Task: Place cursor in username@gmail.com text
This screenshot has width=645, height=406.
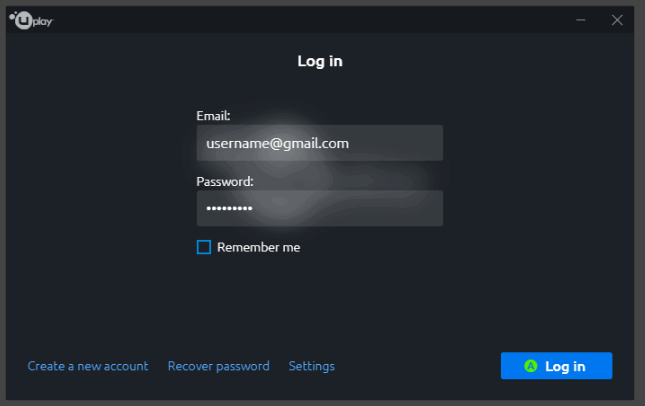Action: click(277, 143)
